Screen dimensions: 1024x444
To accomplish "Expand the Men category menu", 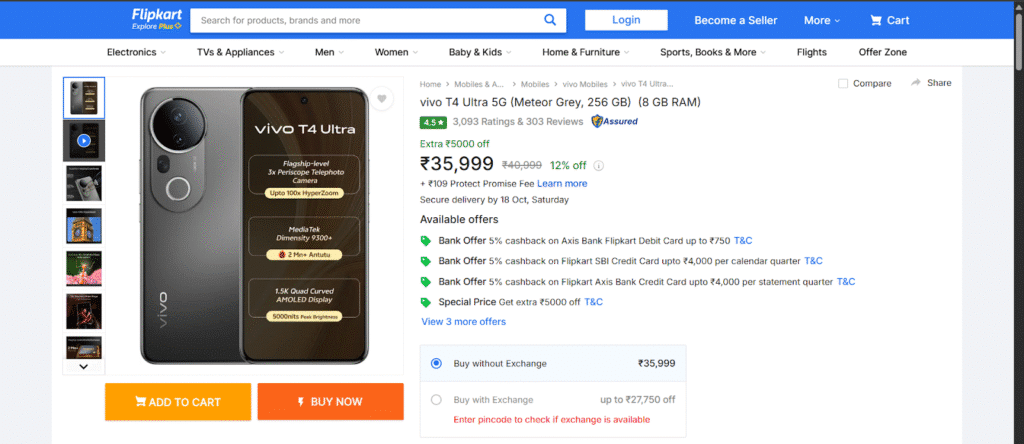I will (x=329, y=52).
